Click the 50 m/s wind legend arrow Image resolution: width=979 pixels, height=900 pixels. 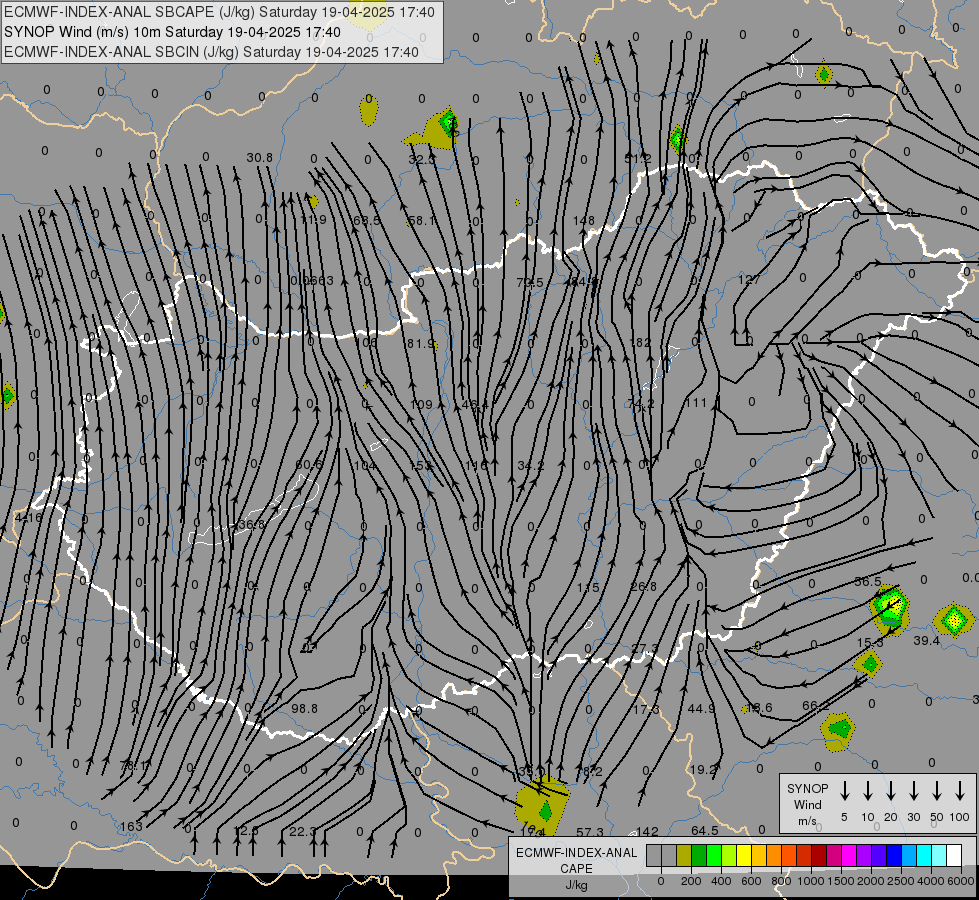point(937,791)
